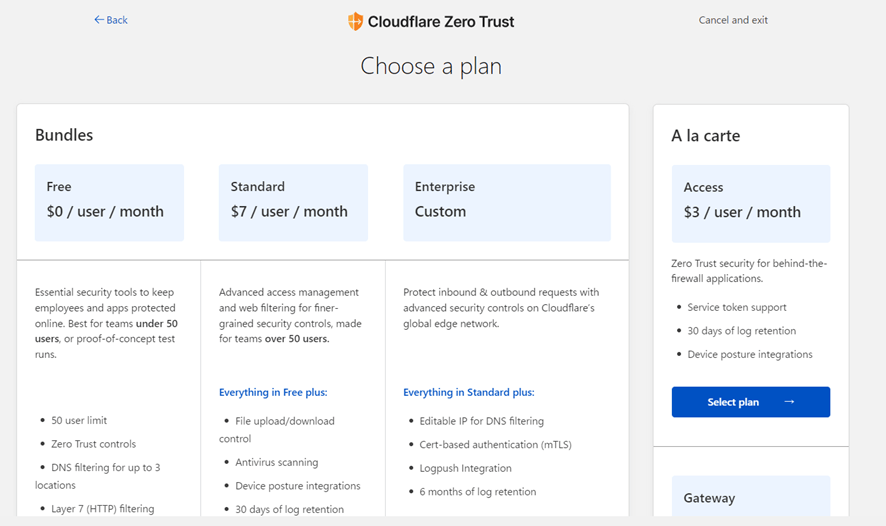Click the left arrow beside Back
Image resolution: width=886 pixels, height=526 pixels.
[x=99, y=20]
